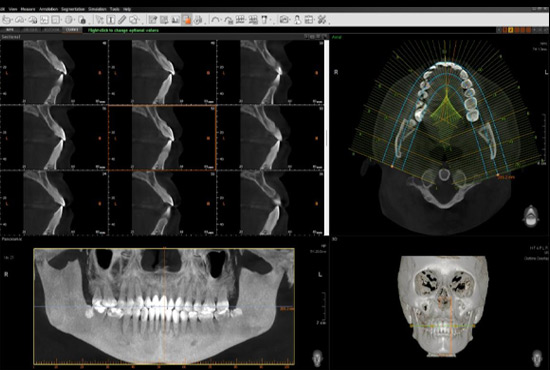Click the camera snapshot toolbar icon
The width and height of the screenshot is (550, 370).
284,20
